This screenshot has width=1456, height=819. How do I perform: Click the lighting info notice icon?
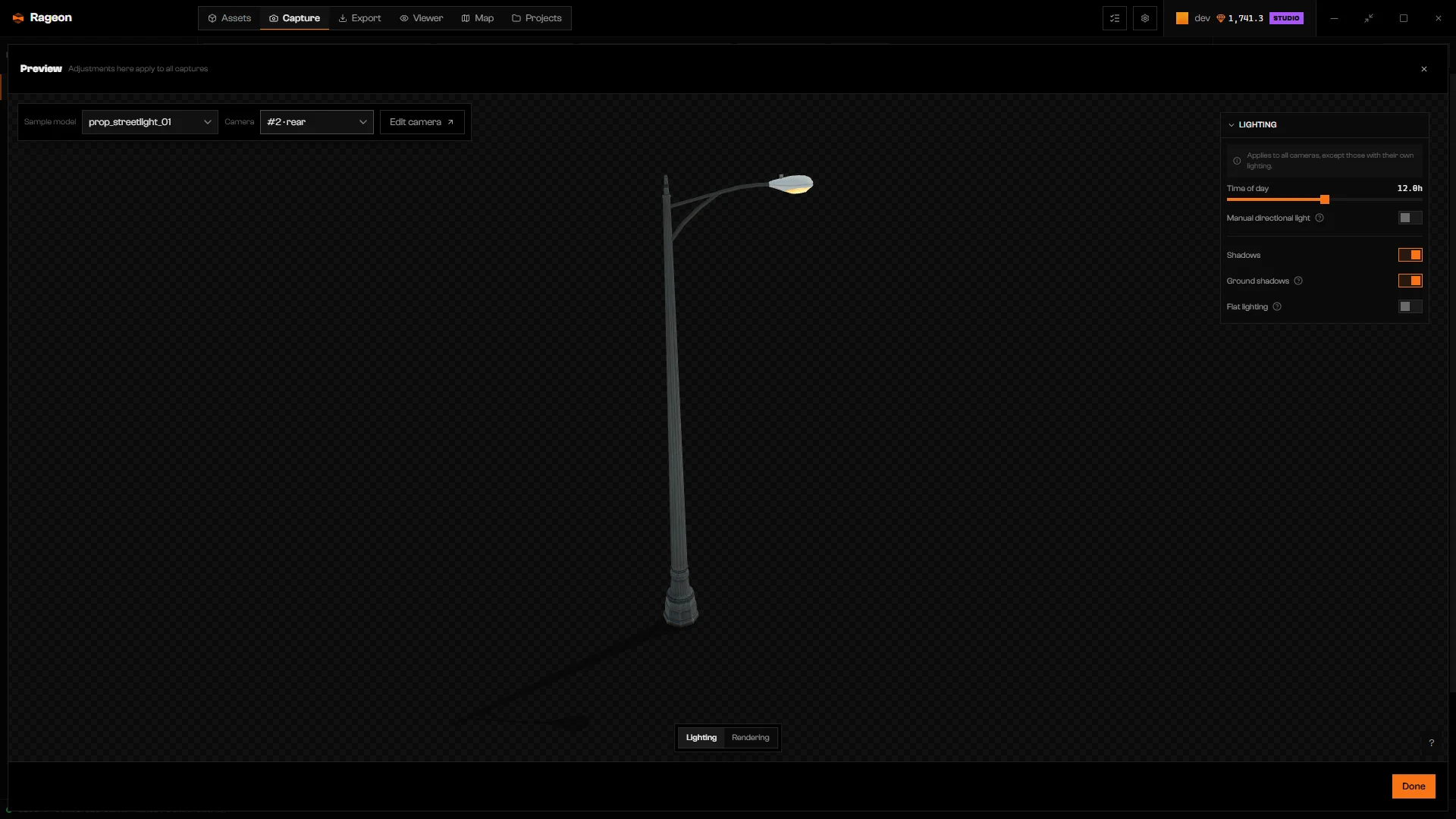(x=1236, y=161)
